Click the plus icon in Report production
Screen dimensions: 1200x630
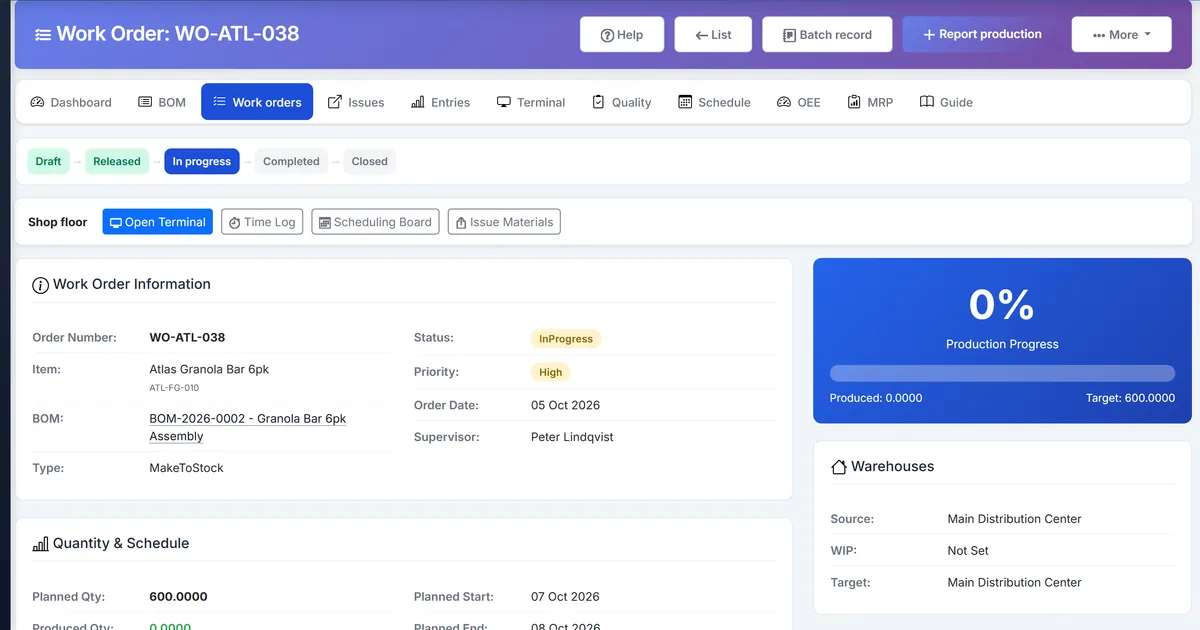[x=929, y=35]
